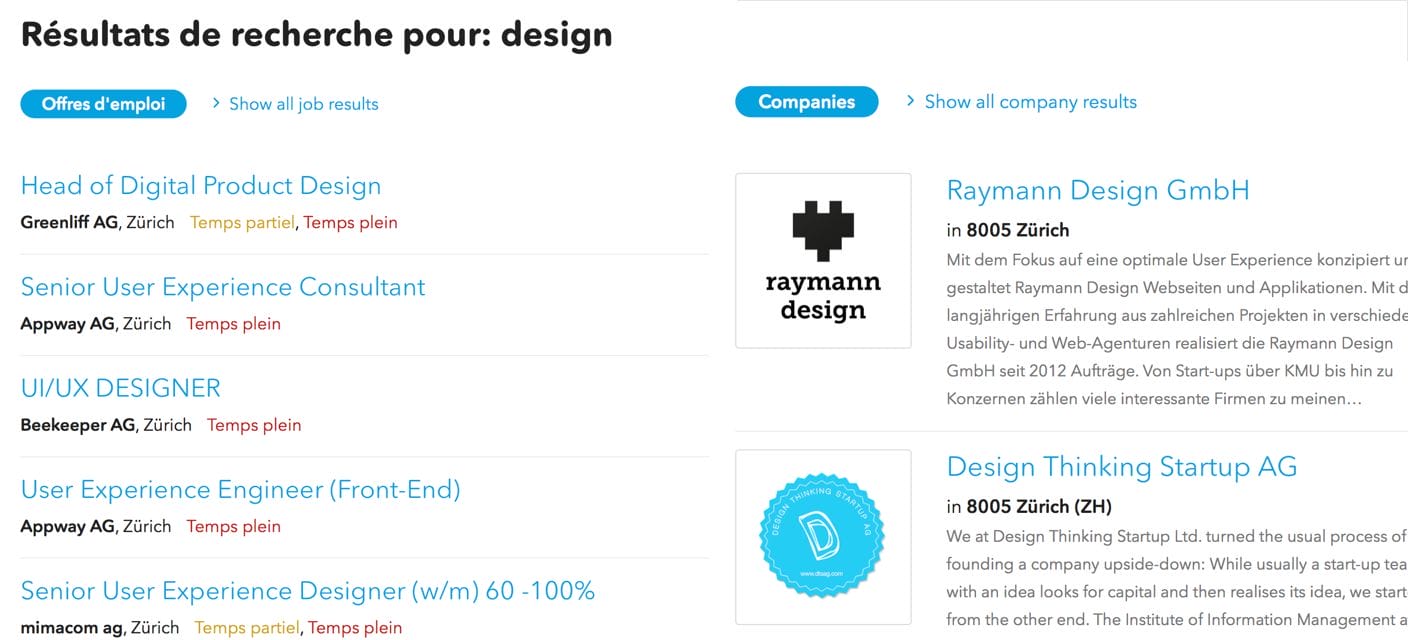Select the Companies filter pill
The width and height of the screenshot is (1408, 640).
tap(806, 101)
